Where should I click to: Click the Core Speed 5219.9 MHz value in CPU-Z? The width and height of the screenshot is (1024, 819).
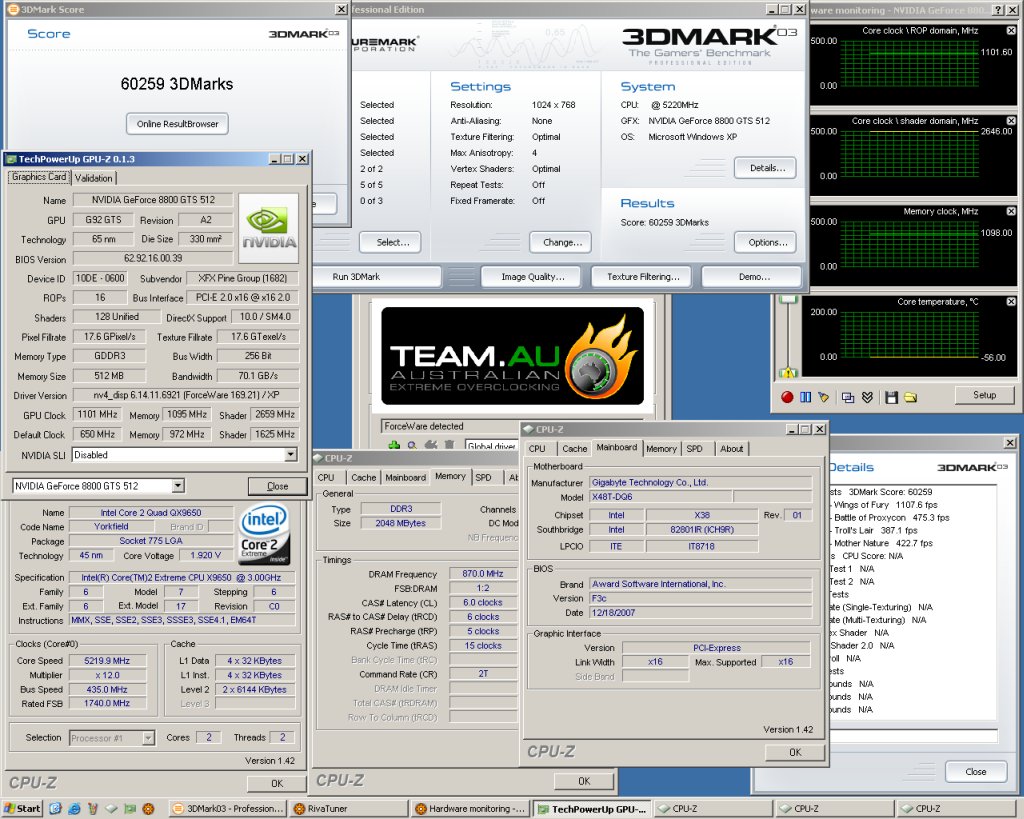pos(107,660)
